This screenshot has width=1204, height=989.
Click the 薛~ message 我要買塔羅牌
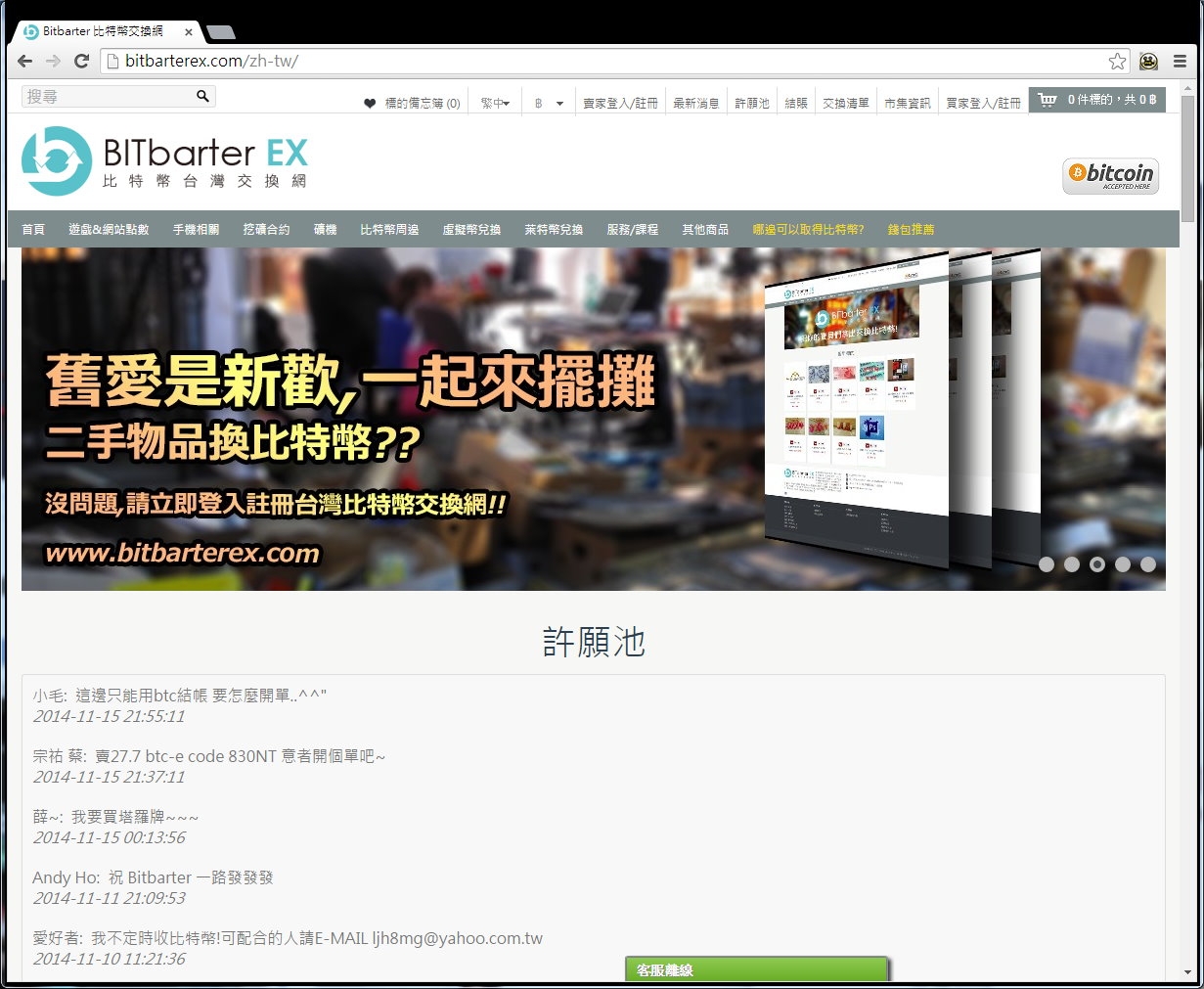tap(115, 817)
